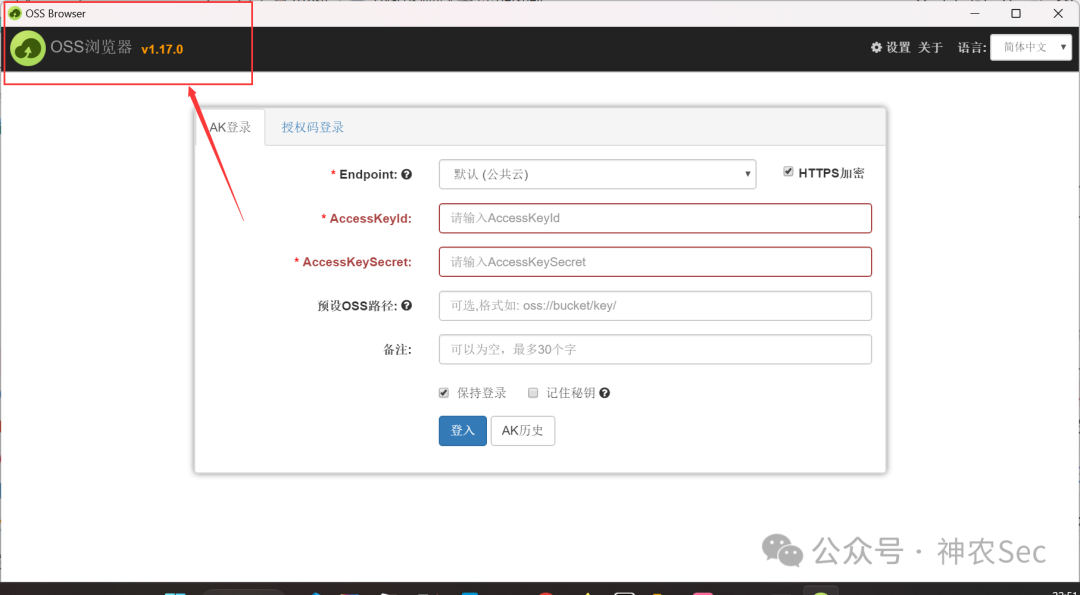This screenshot has height=595, width=1080.
Task: Switch to the AK登录 tab
Action: (x=231, y=127)
